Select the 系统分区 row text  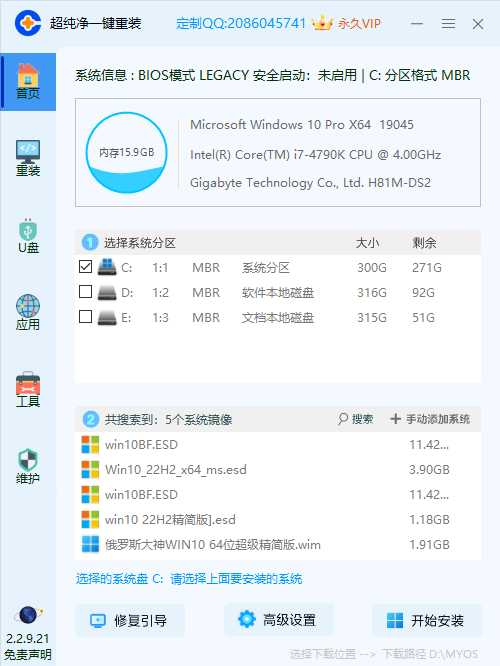pyautogui.click(x=266, y=268)
